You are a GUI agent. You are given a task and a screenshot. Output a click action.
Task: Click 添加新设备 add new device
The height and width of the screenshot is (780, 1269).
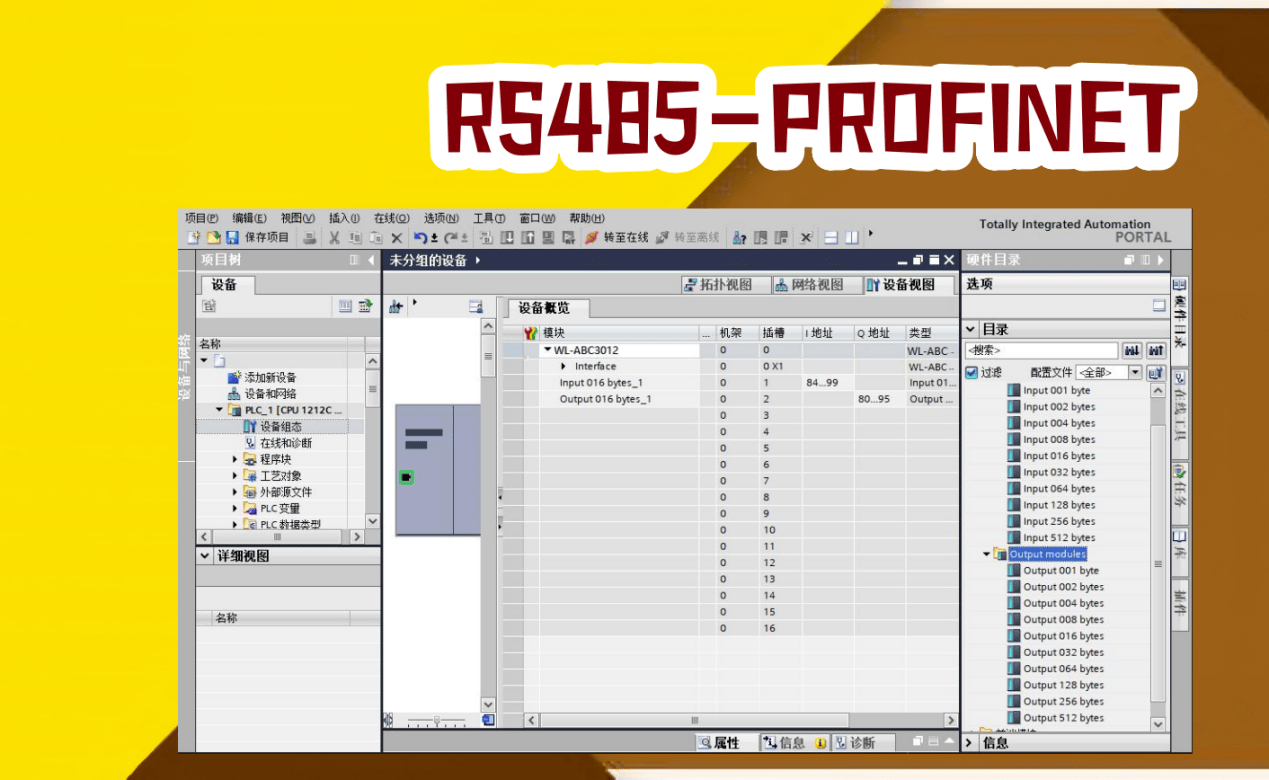click(262, 377)
